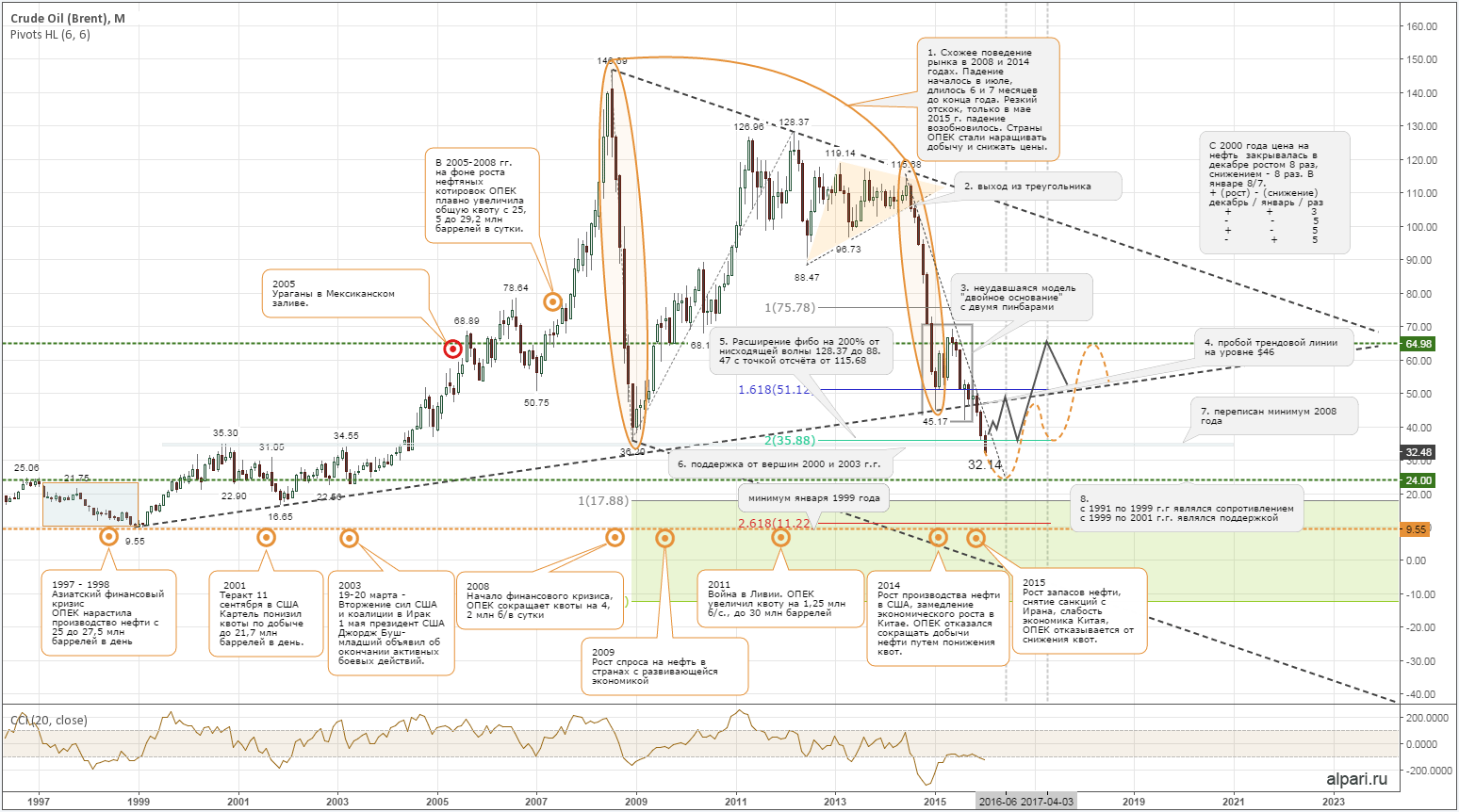Viewport: 1459px width, 812px height.
Task: Click the 'В 2005-2008 гг.' ОПЕК quota callout
Action: pos(482,195)
